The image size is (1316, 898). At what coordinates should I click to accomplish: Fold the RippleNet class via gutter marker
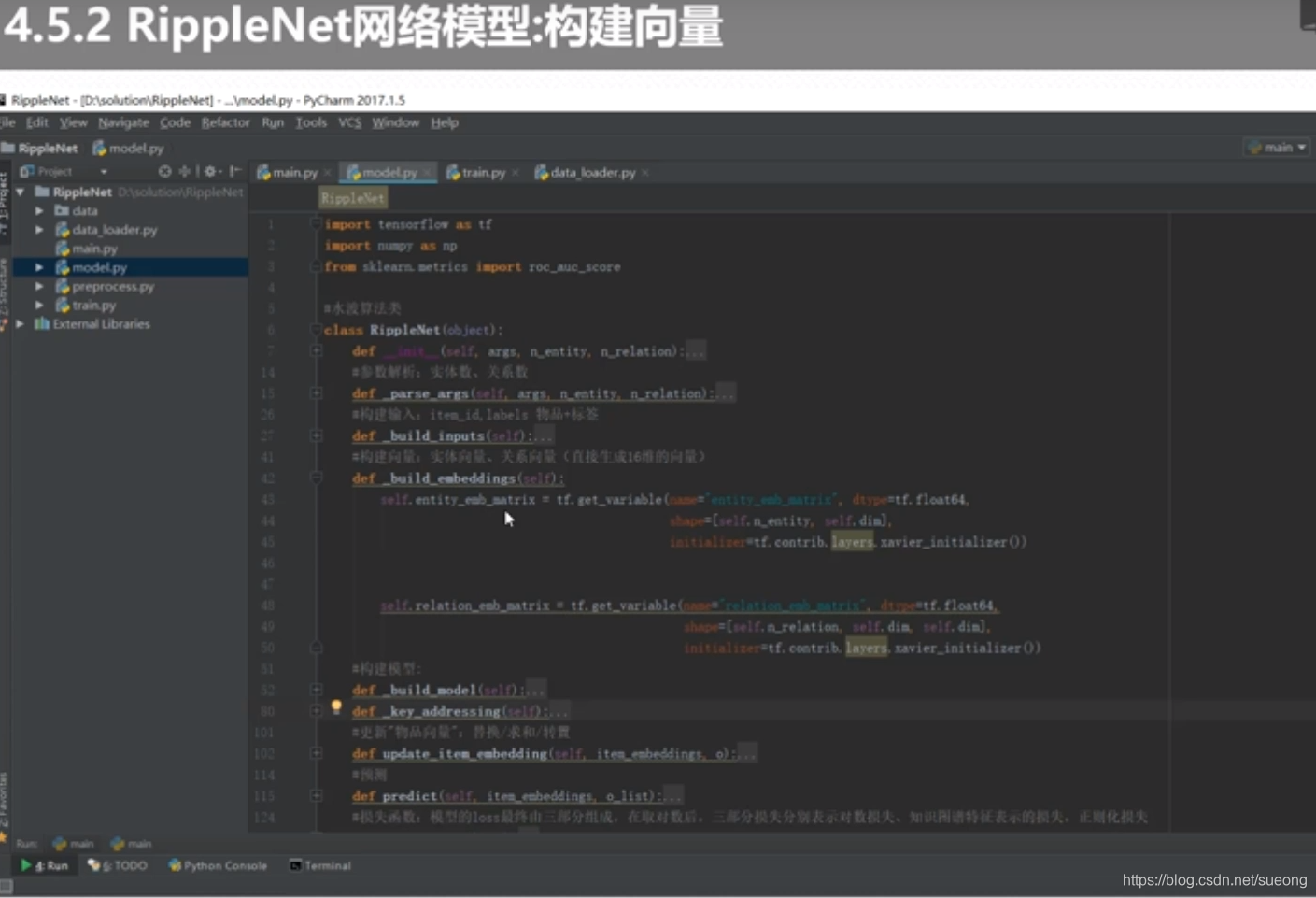[317, 330]
